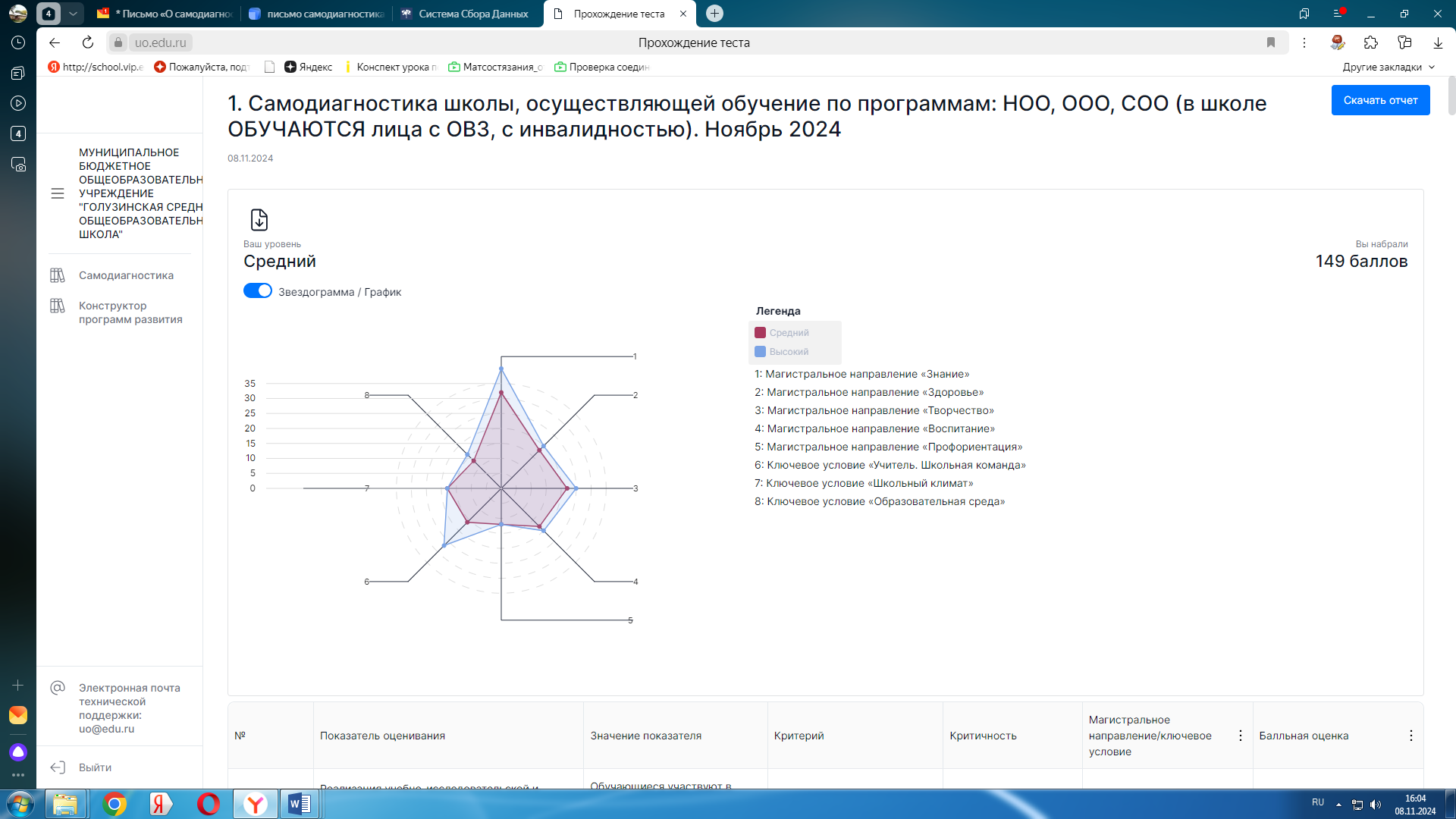
Task: Expand the tab group dropdown arrow
Action: (x=73, y=14)
